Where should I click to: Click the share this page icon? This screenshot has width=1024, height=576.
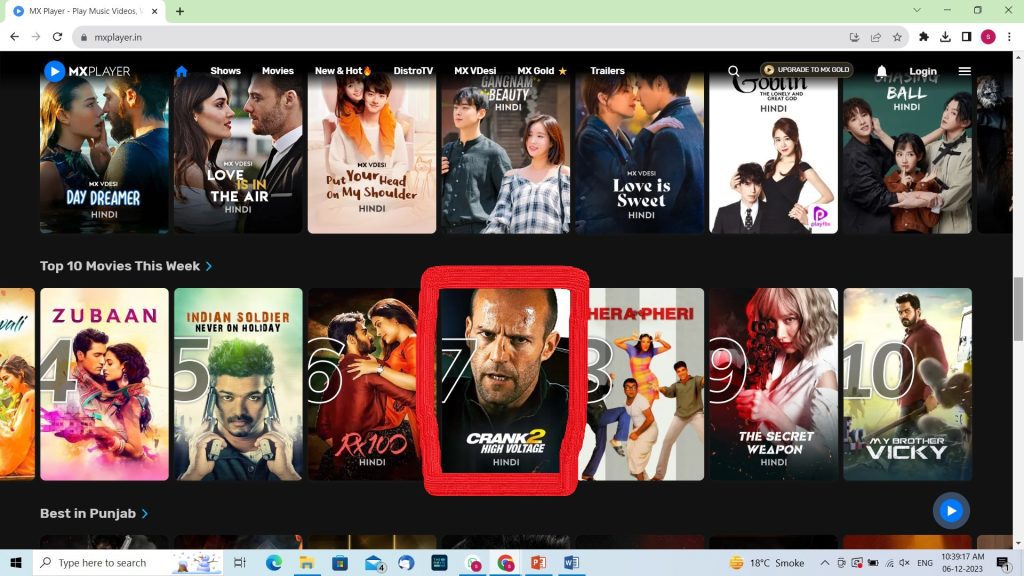tap(876, 37)
